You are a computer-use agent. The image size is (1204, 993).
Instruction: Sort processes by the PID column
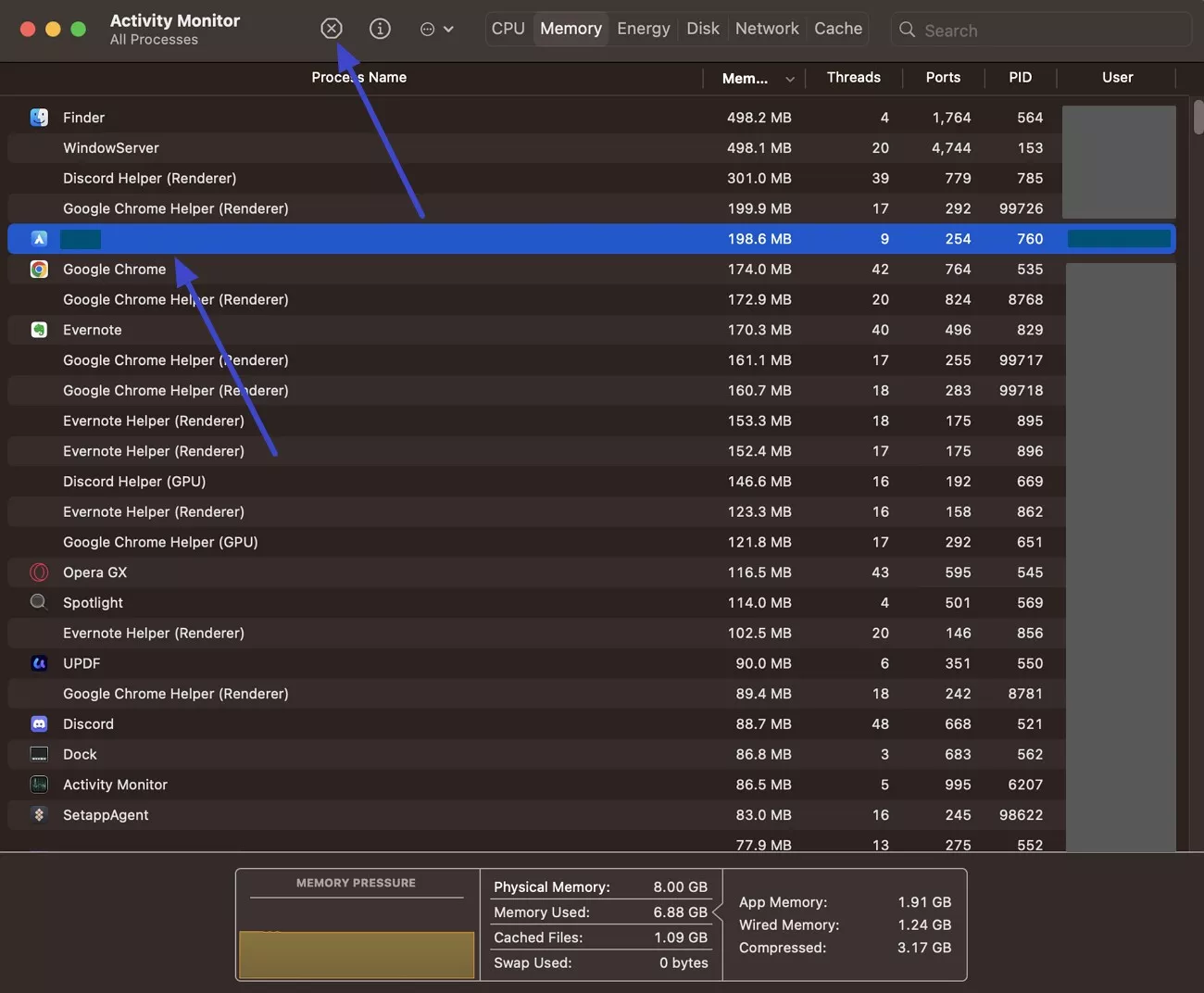(x=1020, y=78)
